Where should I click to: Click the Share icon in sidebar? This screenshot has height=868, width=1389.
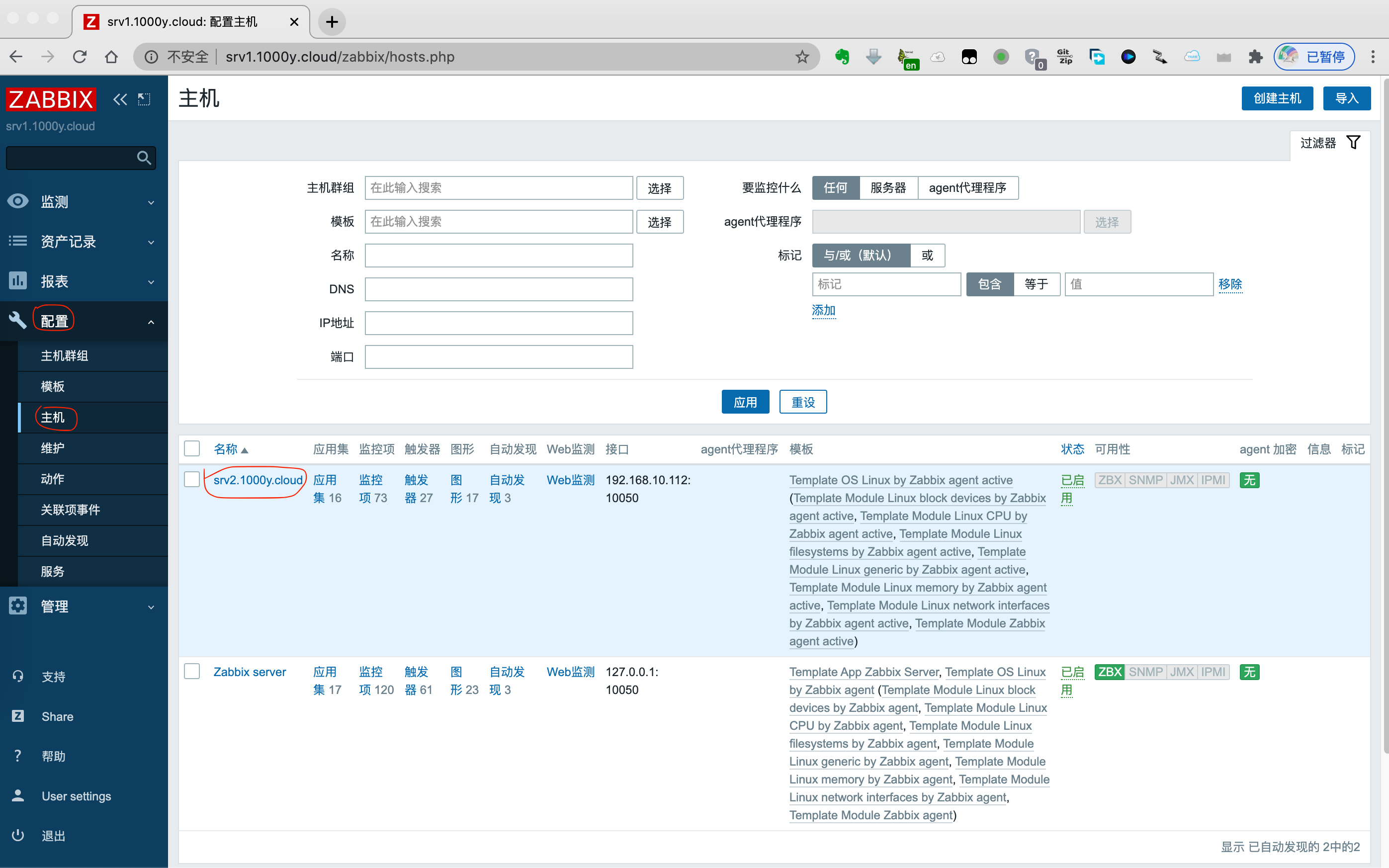[18, 716]
